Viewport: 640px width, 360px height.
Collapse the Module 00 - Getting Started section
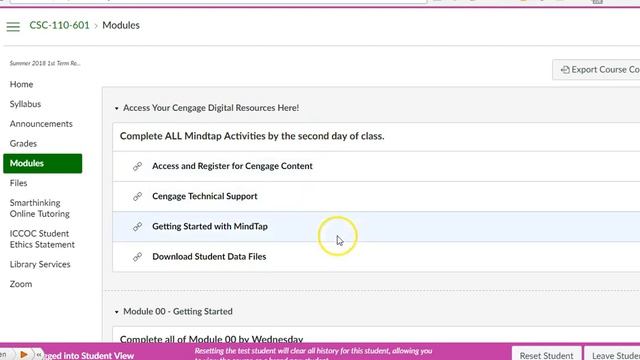(117, 312)
